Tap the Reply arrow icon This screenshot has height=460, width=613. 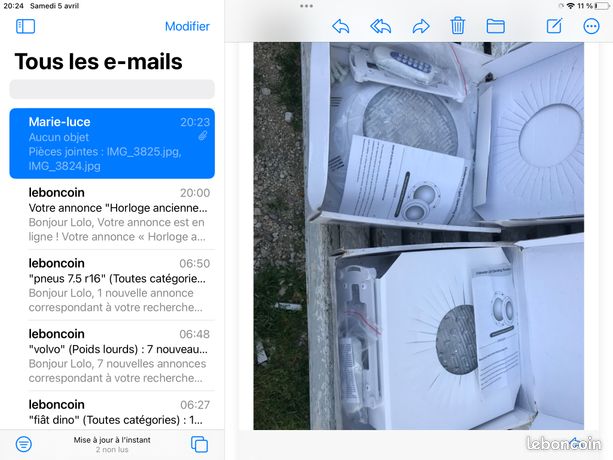[x=341, y=26]
